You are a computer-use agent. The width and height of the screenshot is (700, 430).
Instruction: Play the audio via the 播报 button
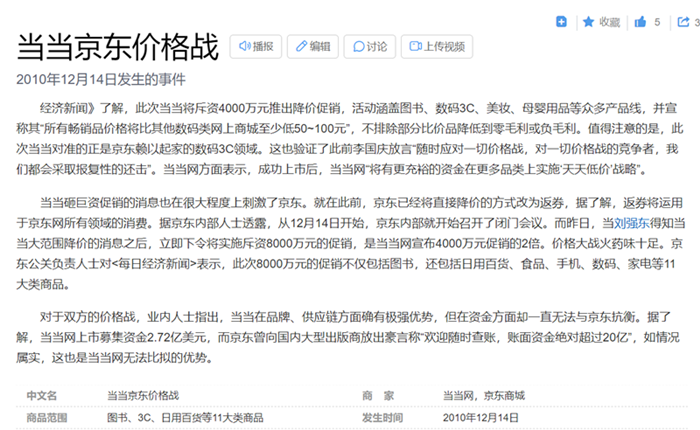pos(256,46)
